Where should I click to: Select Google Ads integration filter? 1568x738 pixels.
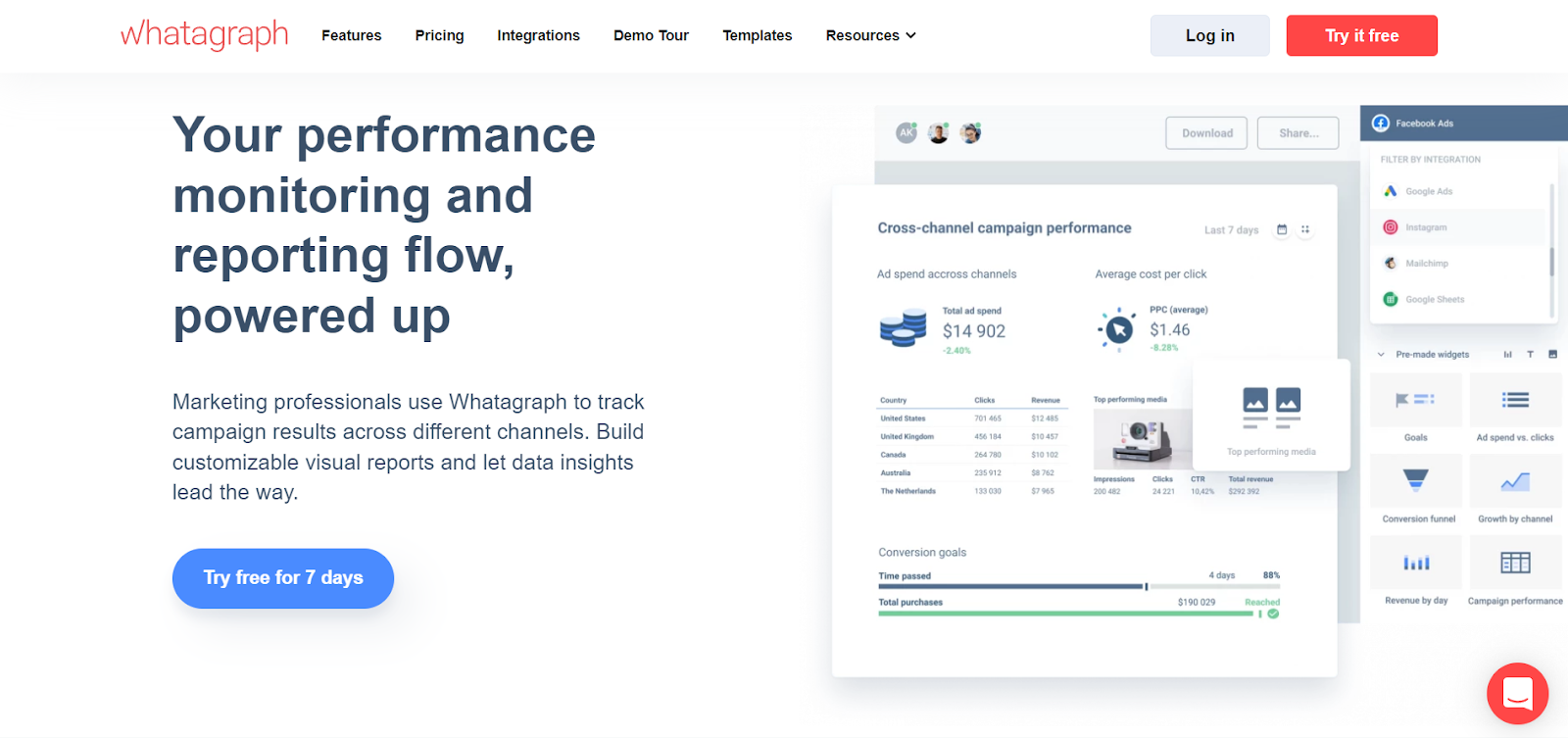coord(1458,191)
